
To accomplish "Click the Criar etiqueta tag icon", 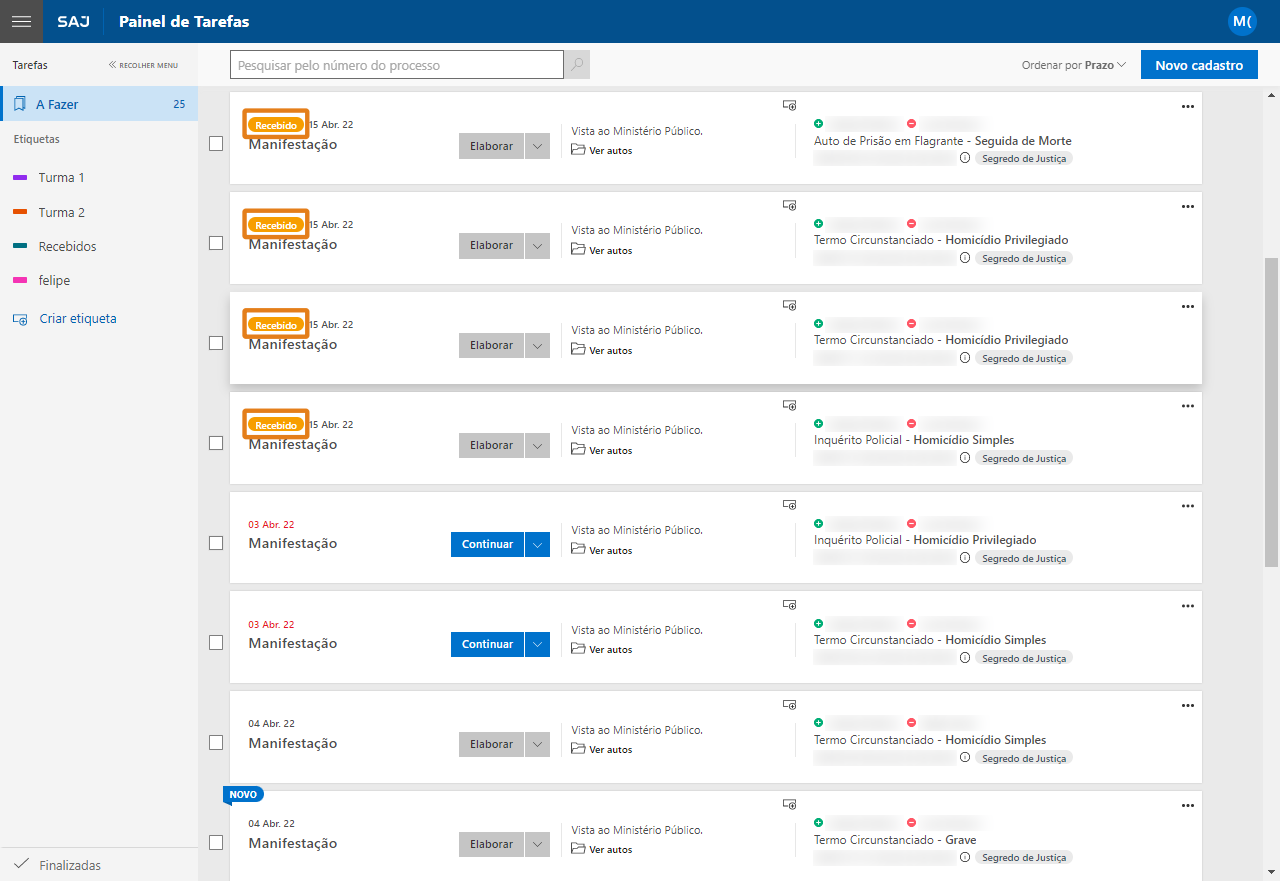I will [x=20, y=319].
